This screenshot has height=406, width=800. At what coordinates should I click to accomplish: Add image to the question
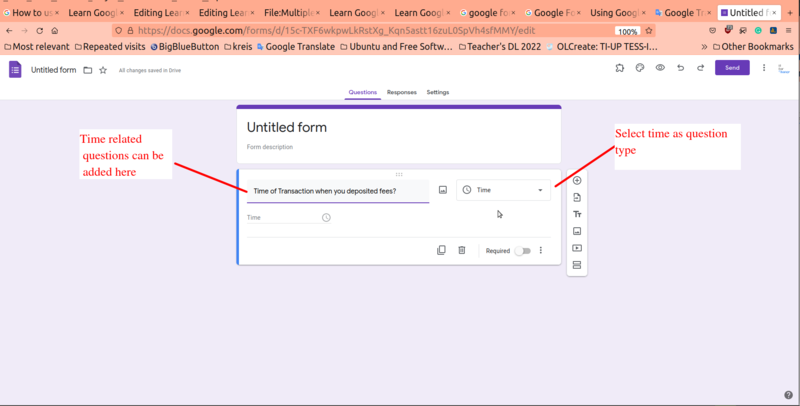[443, 190]
